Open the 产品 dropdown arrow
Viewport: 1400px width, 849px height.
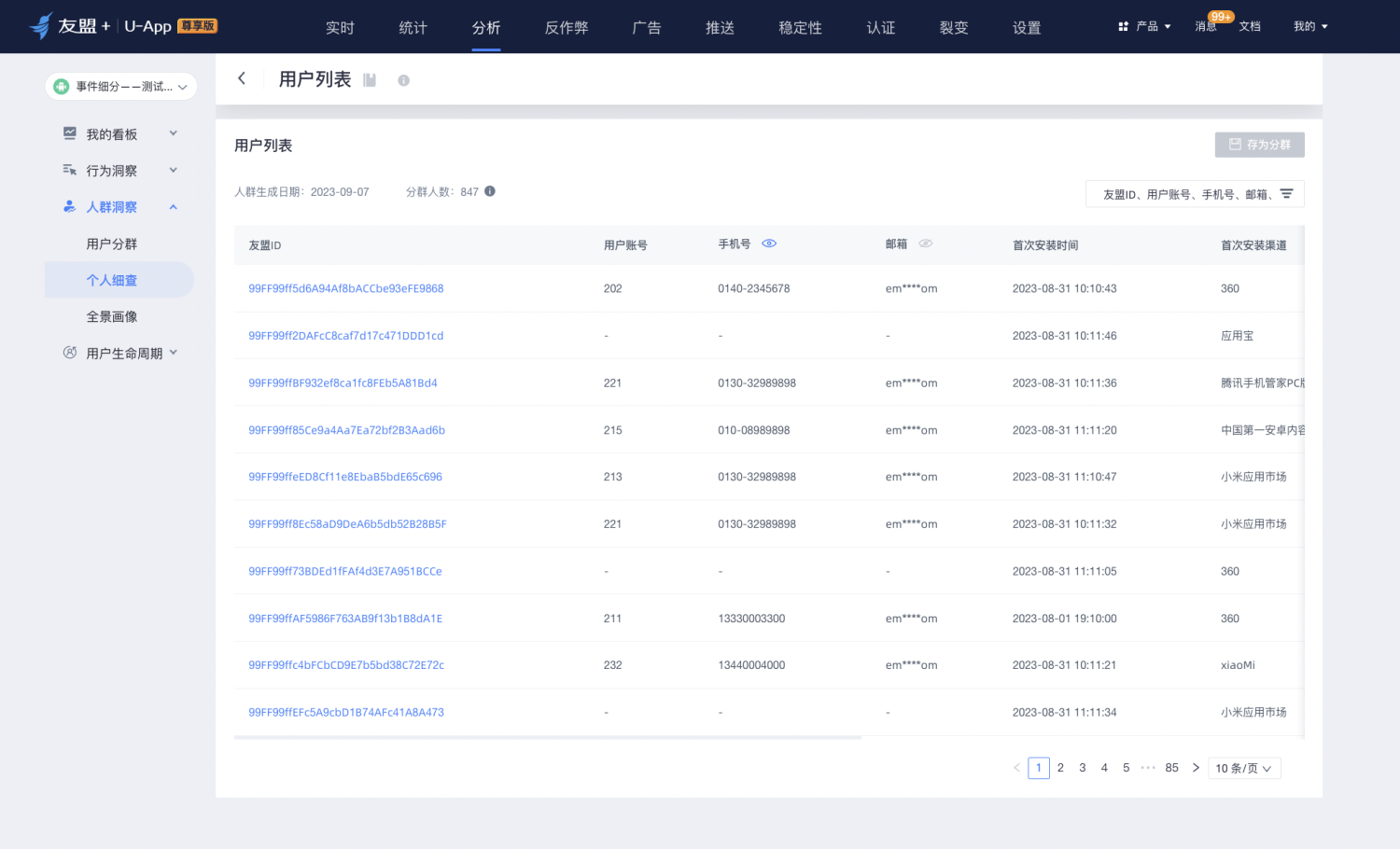[1168, 27]
